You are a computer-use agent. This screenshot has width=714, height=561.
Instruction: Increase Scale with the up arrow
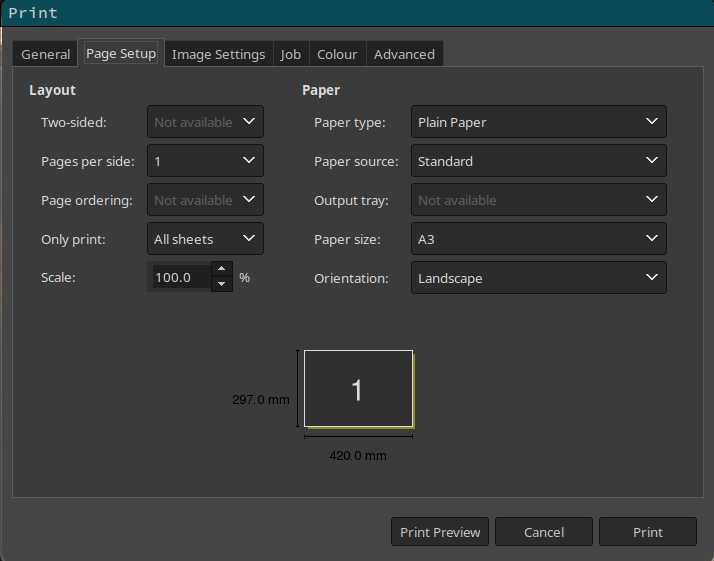pyautogui.click(x=222, y=269)
